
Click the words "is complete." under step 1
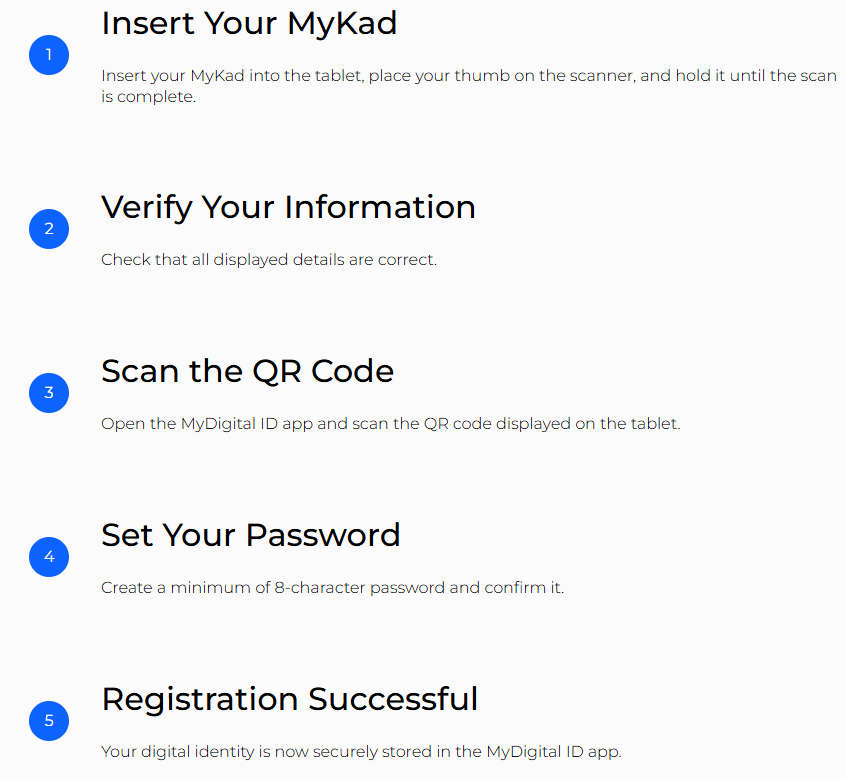(x=147, y=98)
